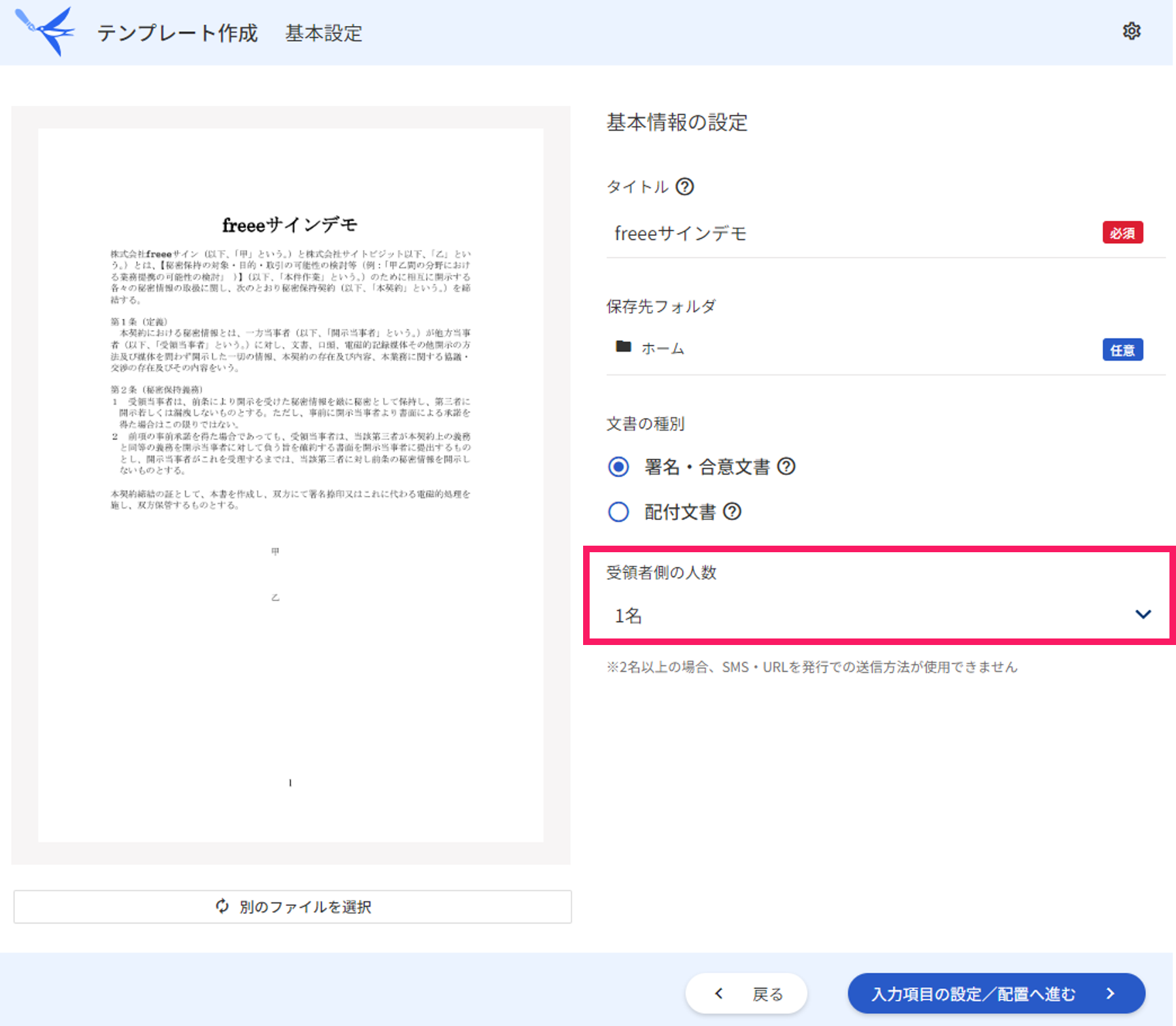Select the 署名・合意文書 radio button
This screenshot has width=1176, height=1026.
click(x=618, y=467)
